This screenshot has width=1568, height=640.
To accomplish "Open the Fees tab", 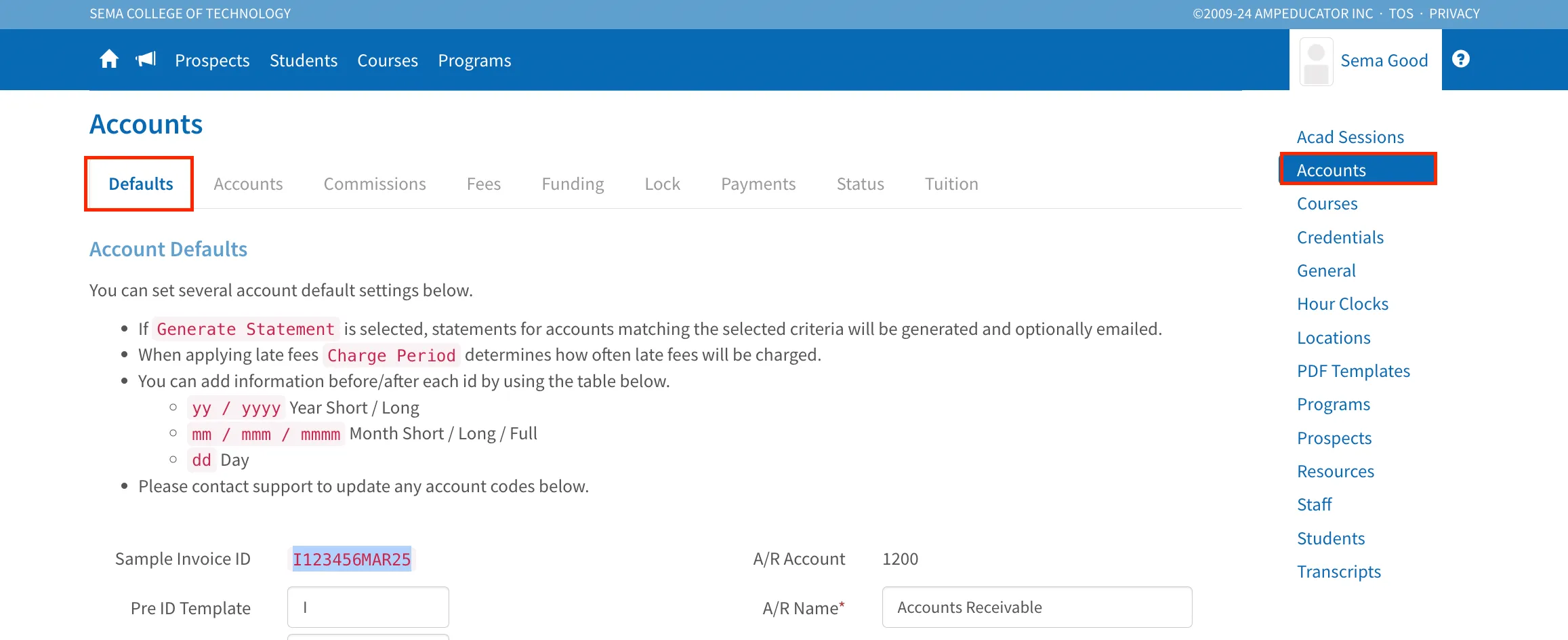I will click(x=484, y=184).
